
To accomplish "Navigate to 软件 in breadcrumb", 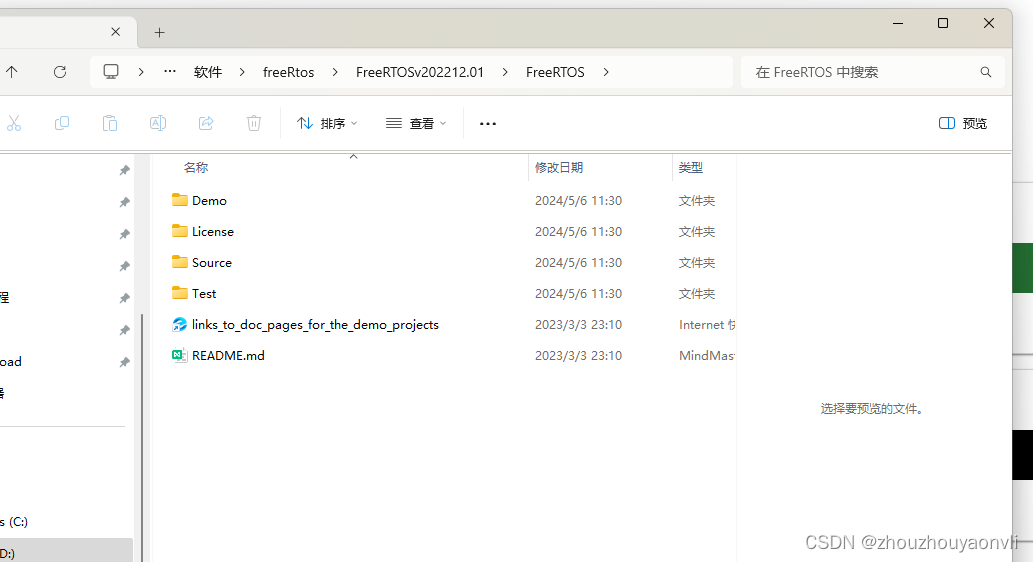I will (208, 72).
